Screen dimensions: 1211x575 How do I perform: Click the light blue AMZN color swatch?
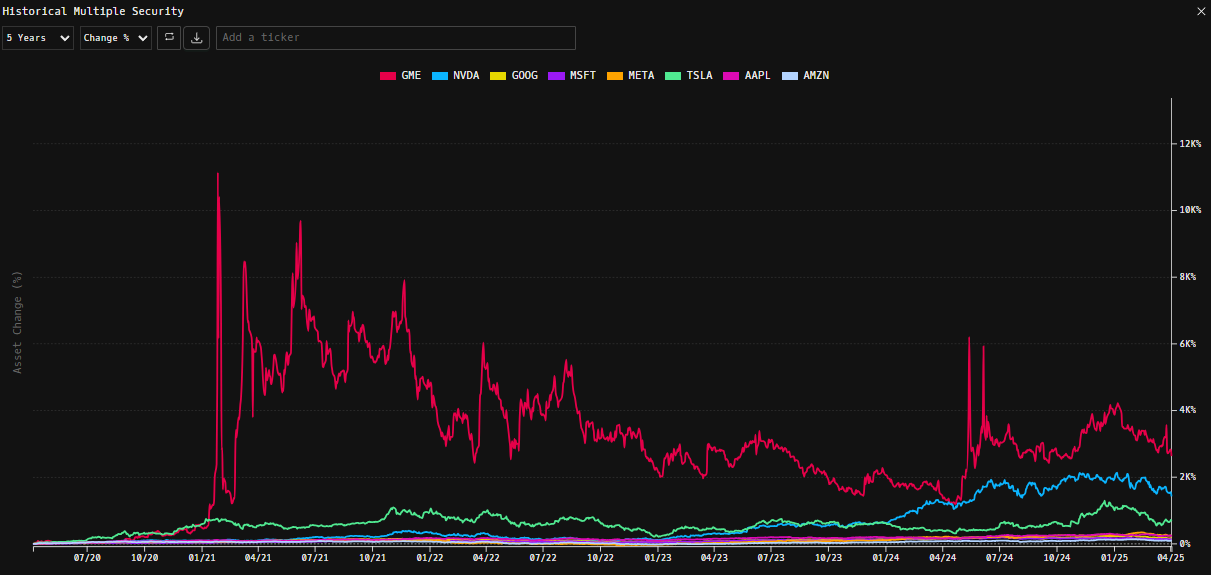click(790, 76)
